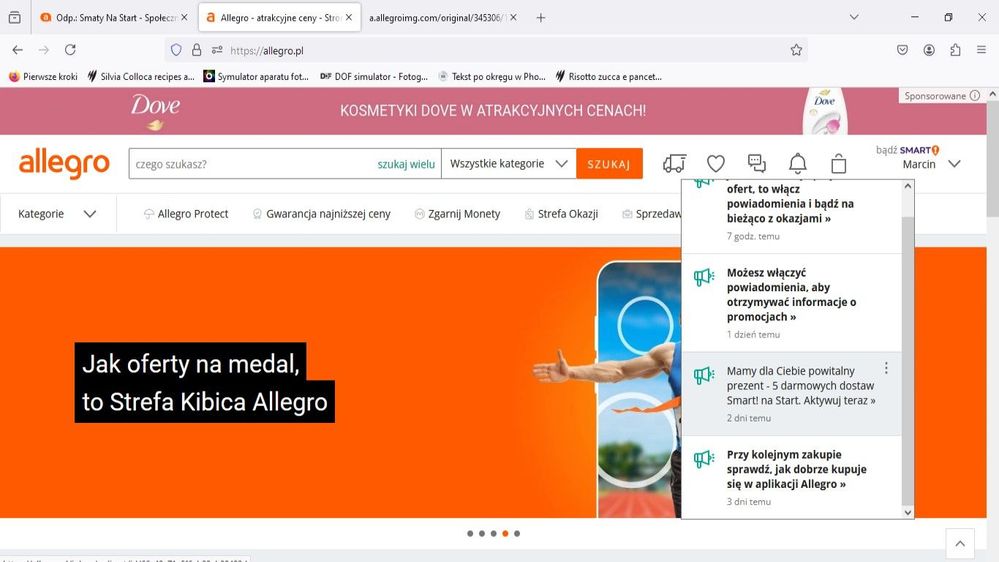
Task: Open a new tab with plus button
Action: [540, 18]
